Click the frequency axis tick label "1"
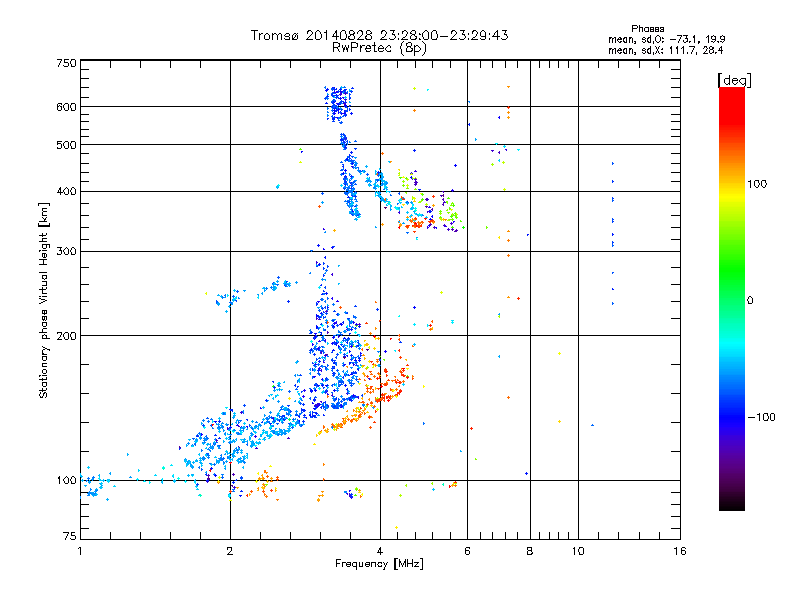800x600 pixels. click(x=80, y=551)
